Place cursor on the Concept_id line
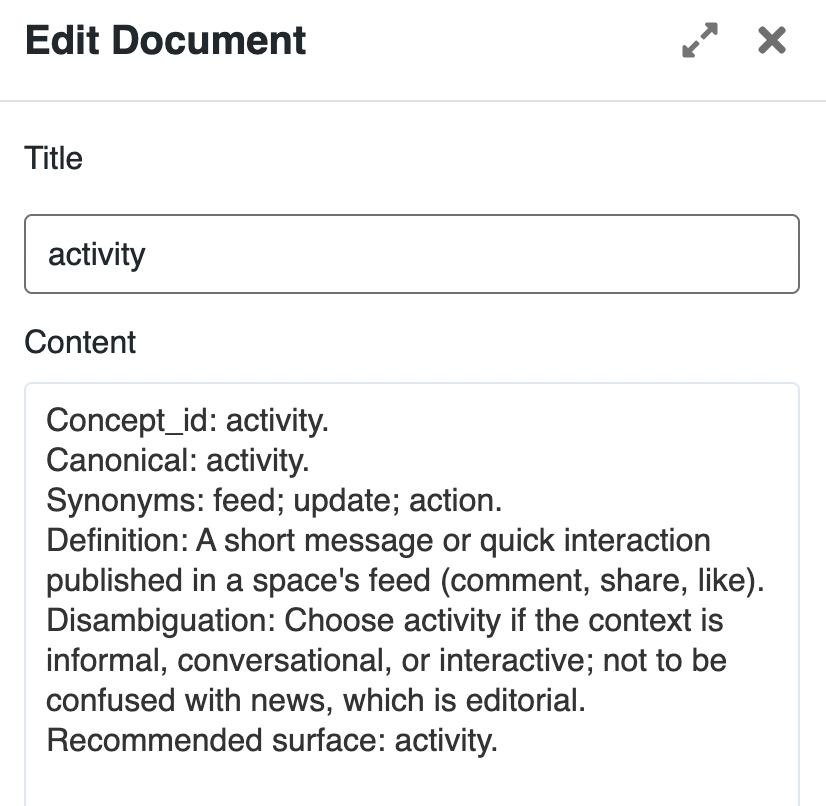 click(187, 421)
